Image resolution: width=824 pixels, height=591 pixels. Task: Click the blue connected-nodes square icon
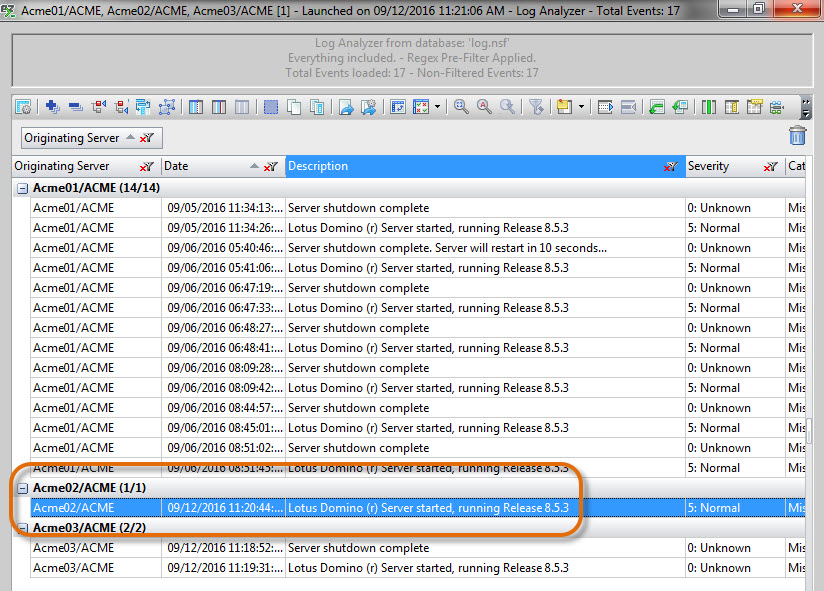[167, 107]
